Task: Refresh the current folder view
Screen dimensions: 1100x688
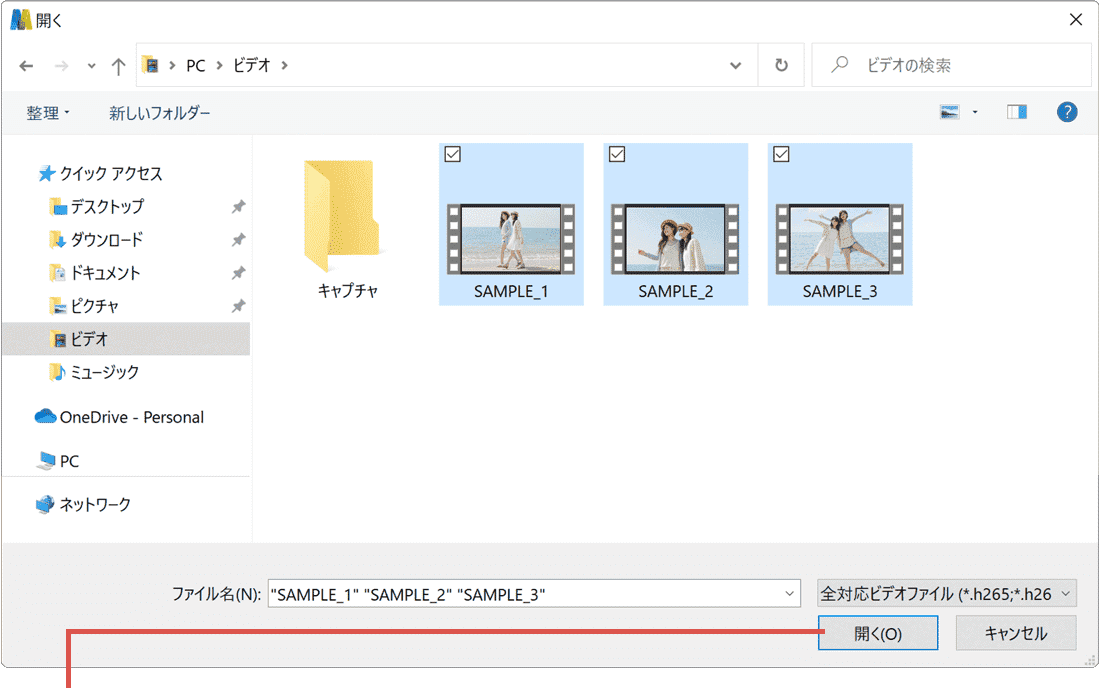Action: click(780, 64)
